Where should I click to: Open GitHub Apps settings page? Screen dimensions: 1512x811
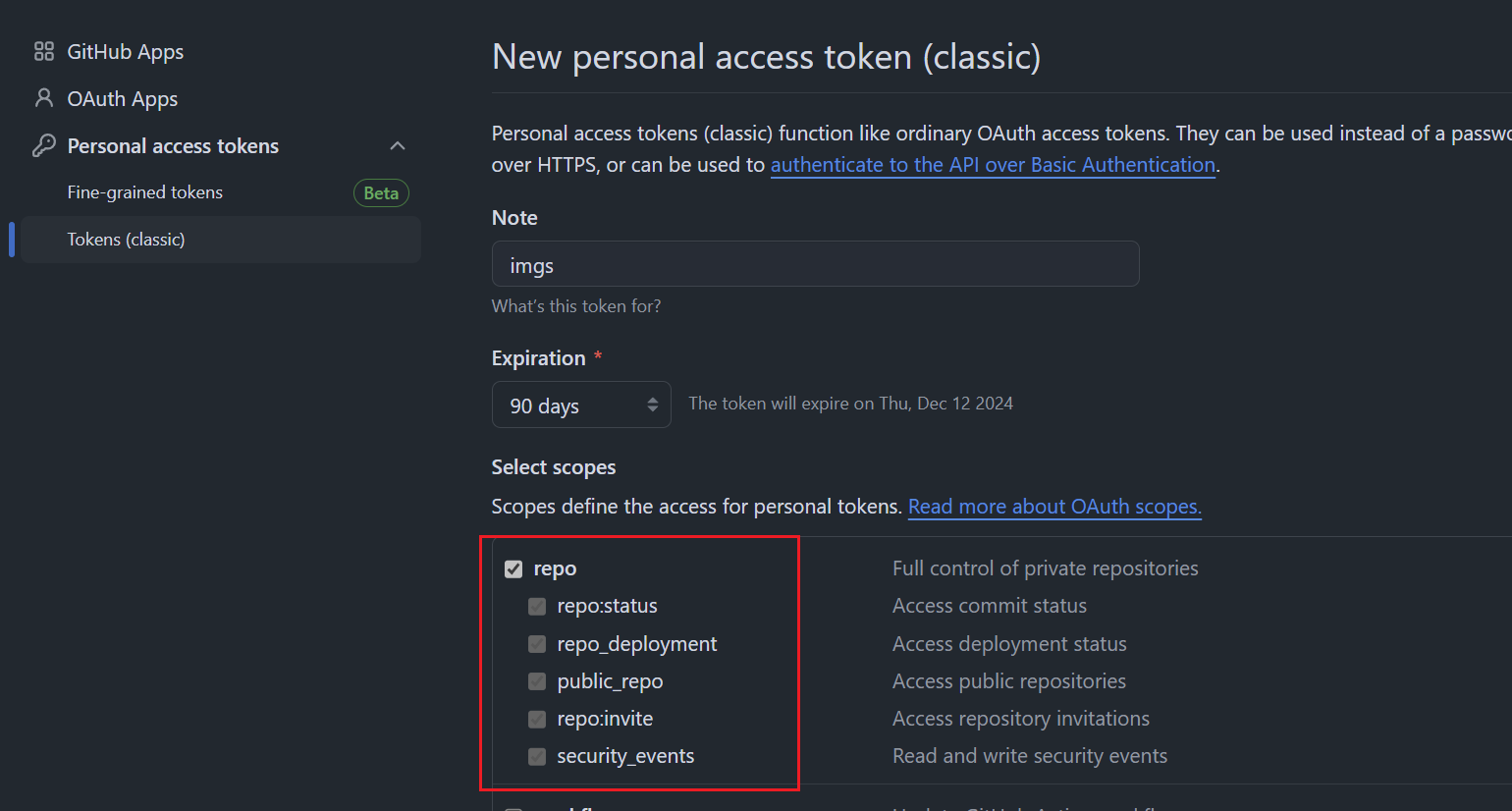tap(125, 52)
